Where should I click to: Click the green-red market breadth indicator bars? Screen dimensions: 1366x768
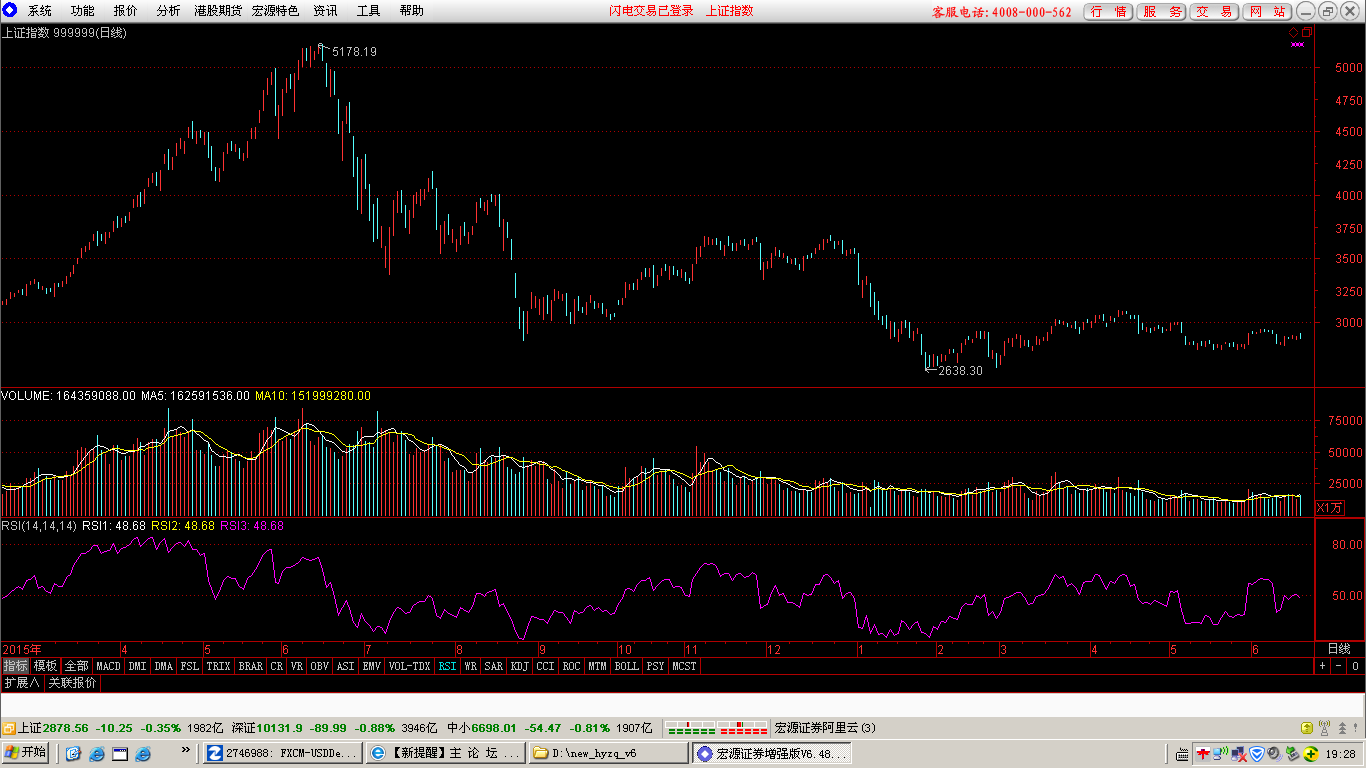click(x=716, y=728)
